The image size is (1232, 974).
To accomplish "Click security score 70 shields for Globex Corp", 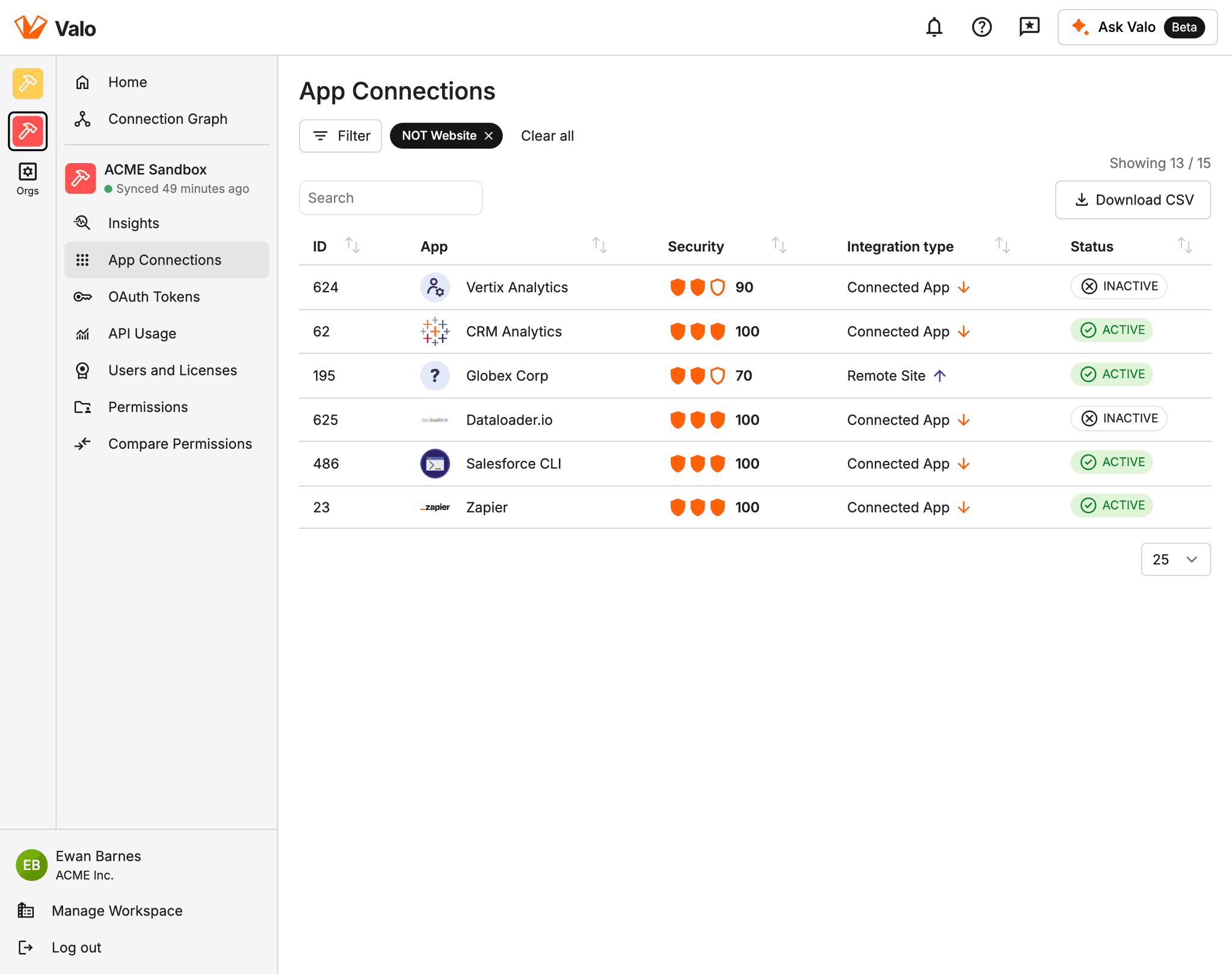I will [698, 375].
